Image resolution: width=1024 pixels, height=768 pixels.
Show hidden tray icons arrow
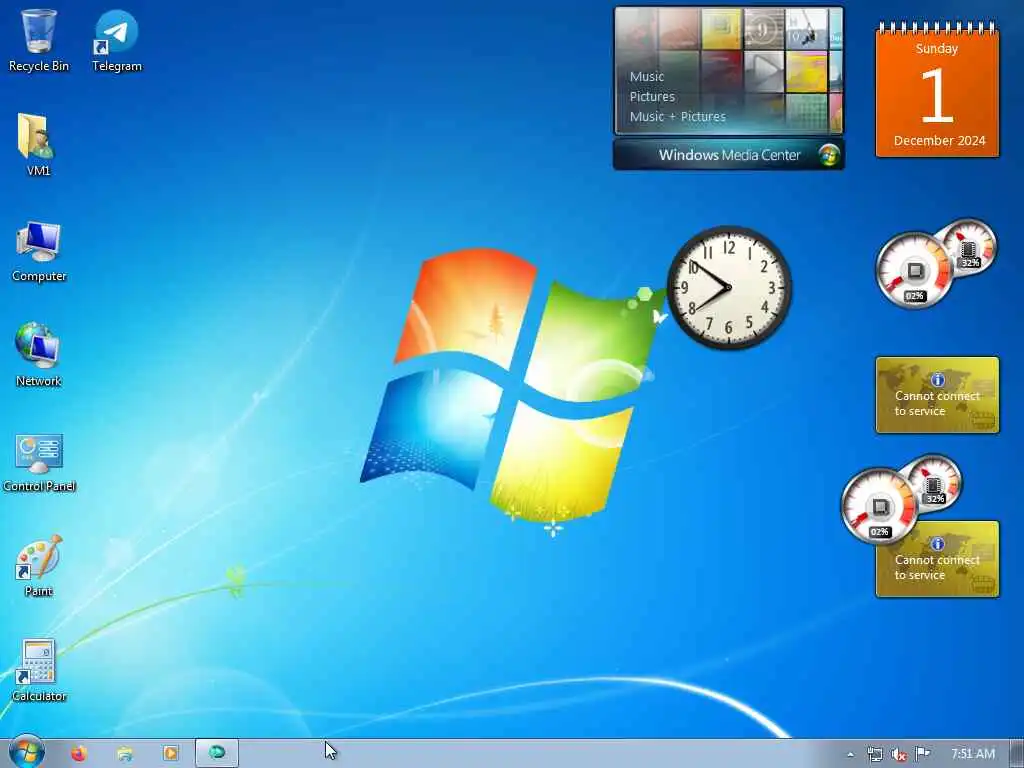tap(850, 754)
